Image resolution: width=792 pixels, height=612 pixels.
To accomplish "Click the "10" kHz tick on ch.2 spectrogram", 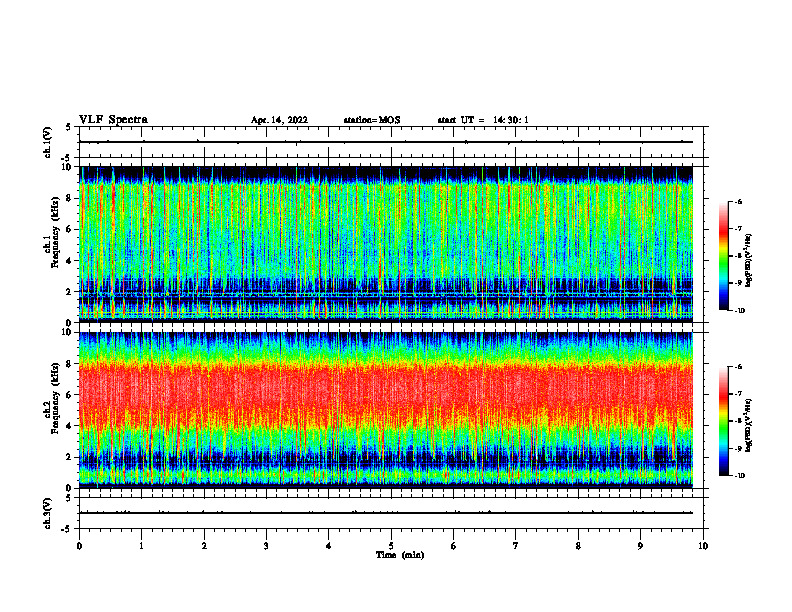I will 68,332.
